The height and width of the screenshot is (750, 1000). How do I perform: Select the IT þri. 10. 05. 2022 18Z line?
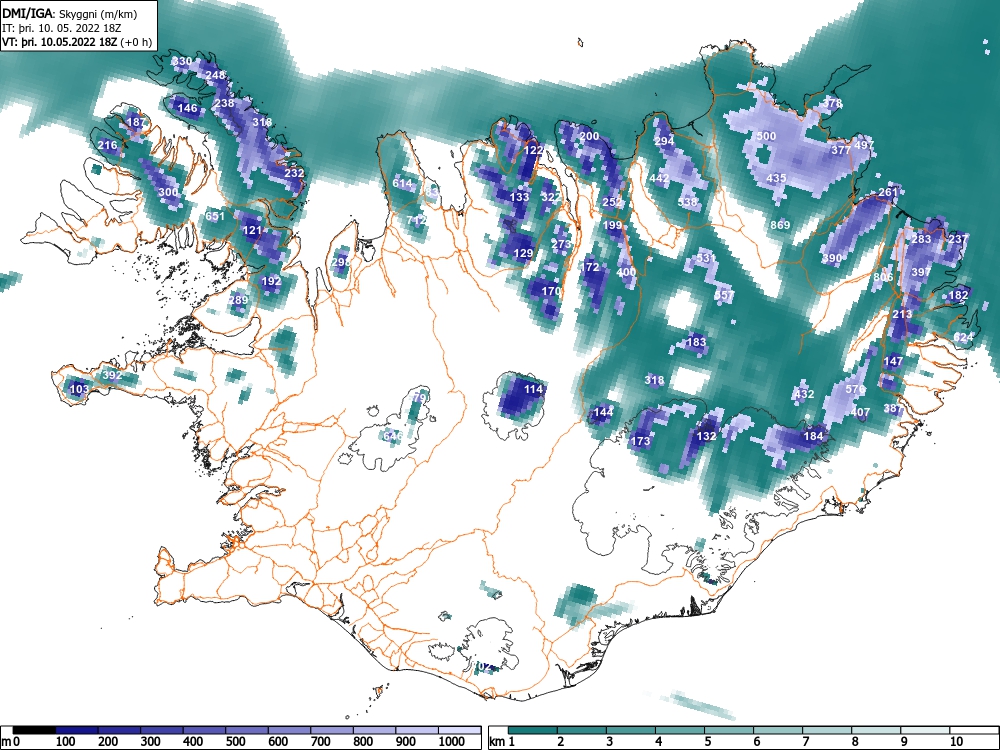(62, 28)
